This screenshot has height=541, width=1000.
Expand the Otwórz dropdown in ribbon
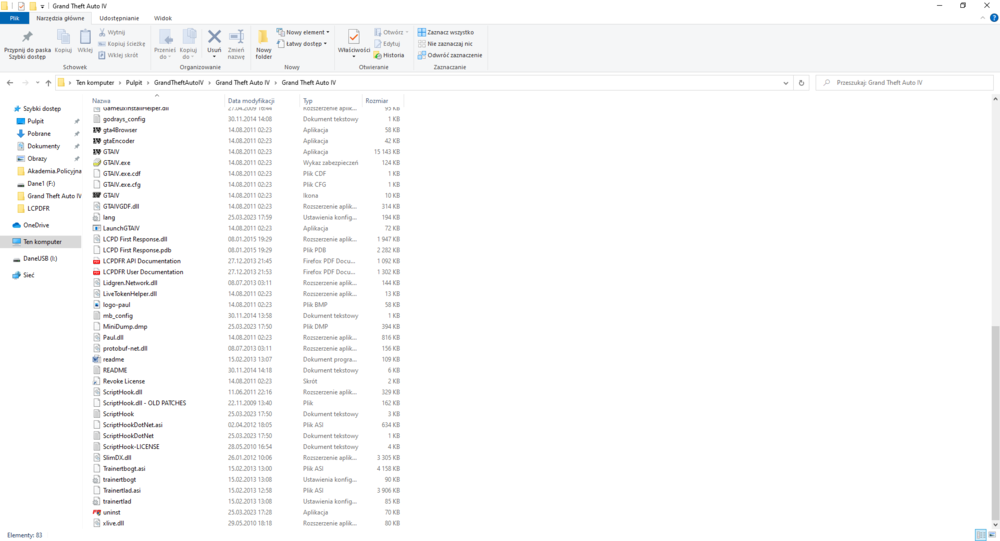pos(407,32)
